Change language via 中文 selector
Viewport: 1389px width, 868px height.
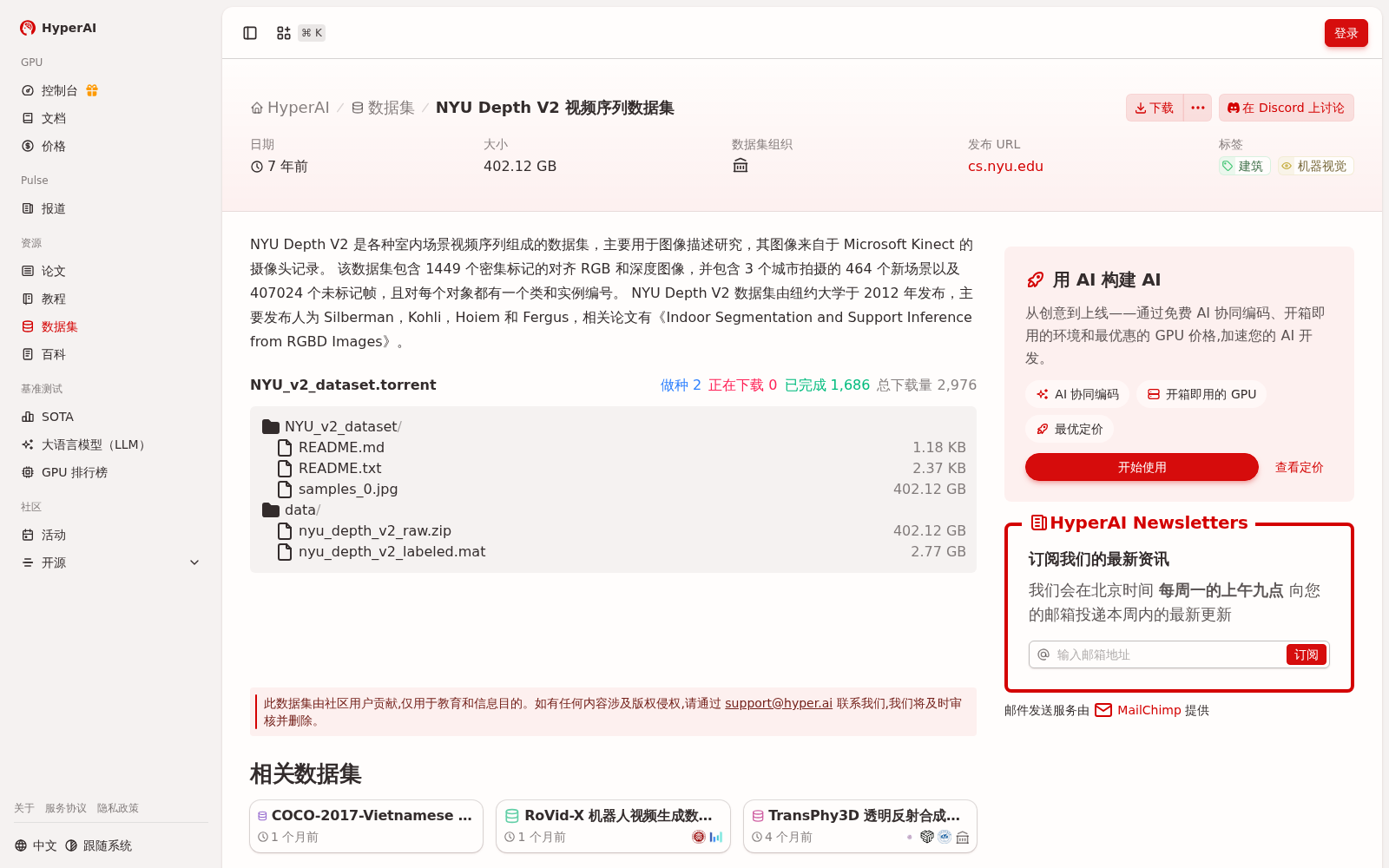pos(36,845)
